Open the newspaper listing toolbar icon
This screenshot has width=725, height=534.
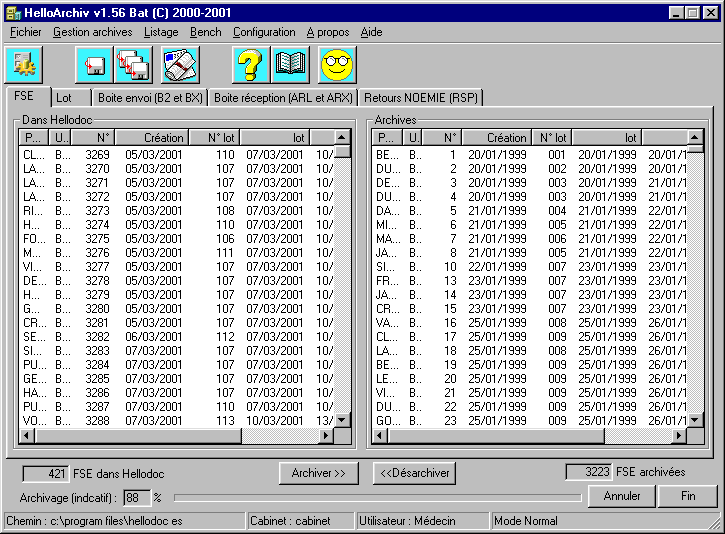tap(180, 64)
